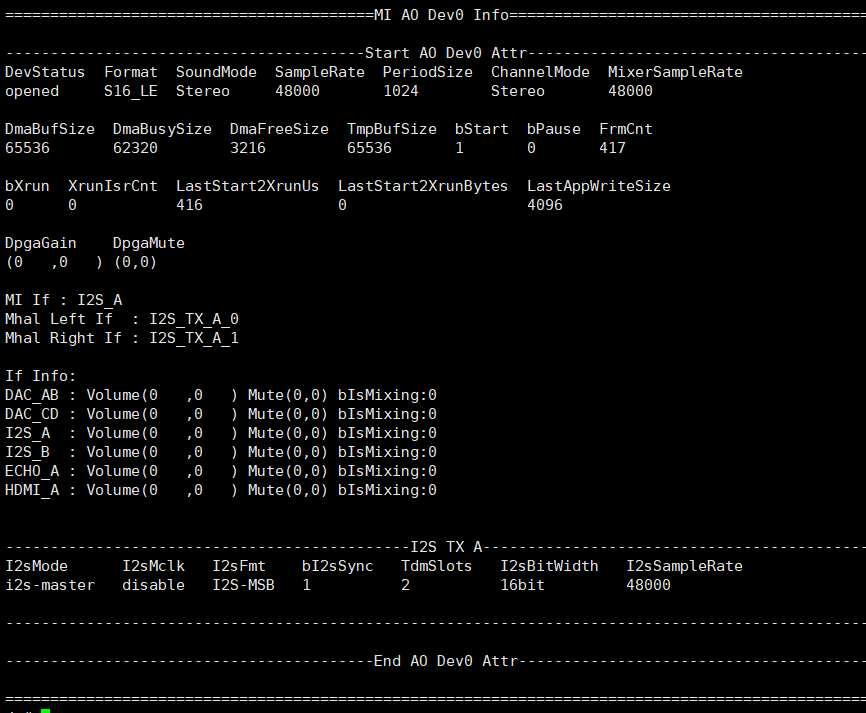Click the "Start AO Dev0 Attr" section heading
Screen dimensions: 866x713
point(446,53)
